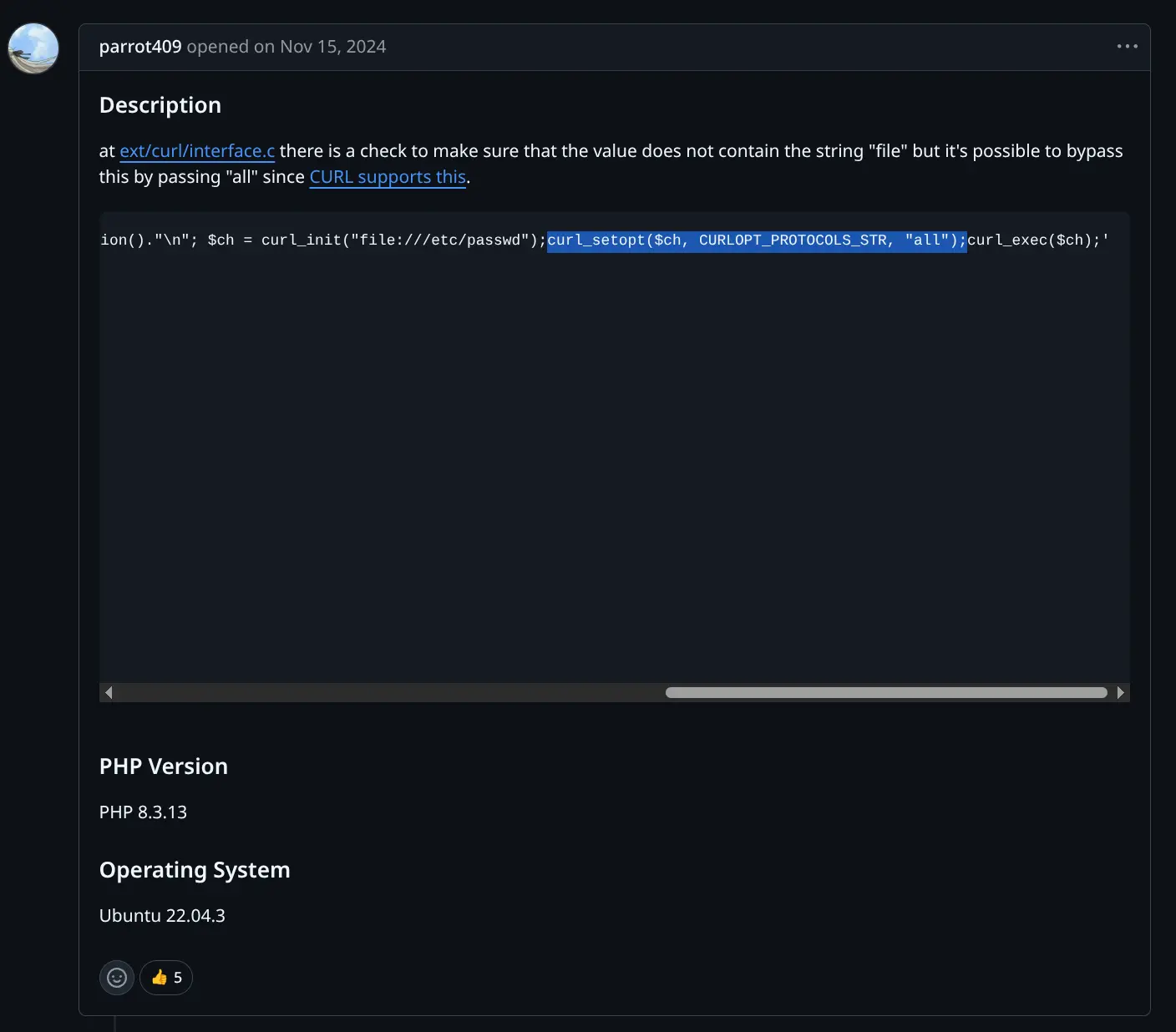The image size is (1176, 1032).
Task: Click the PHP Version heading
Action: pos(164,766)
